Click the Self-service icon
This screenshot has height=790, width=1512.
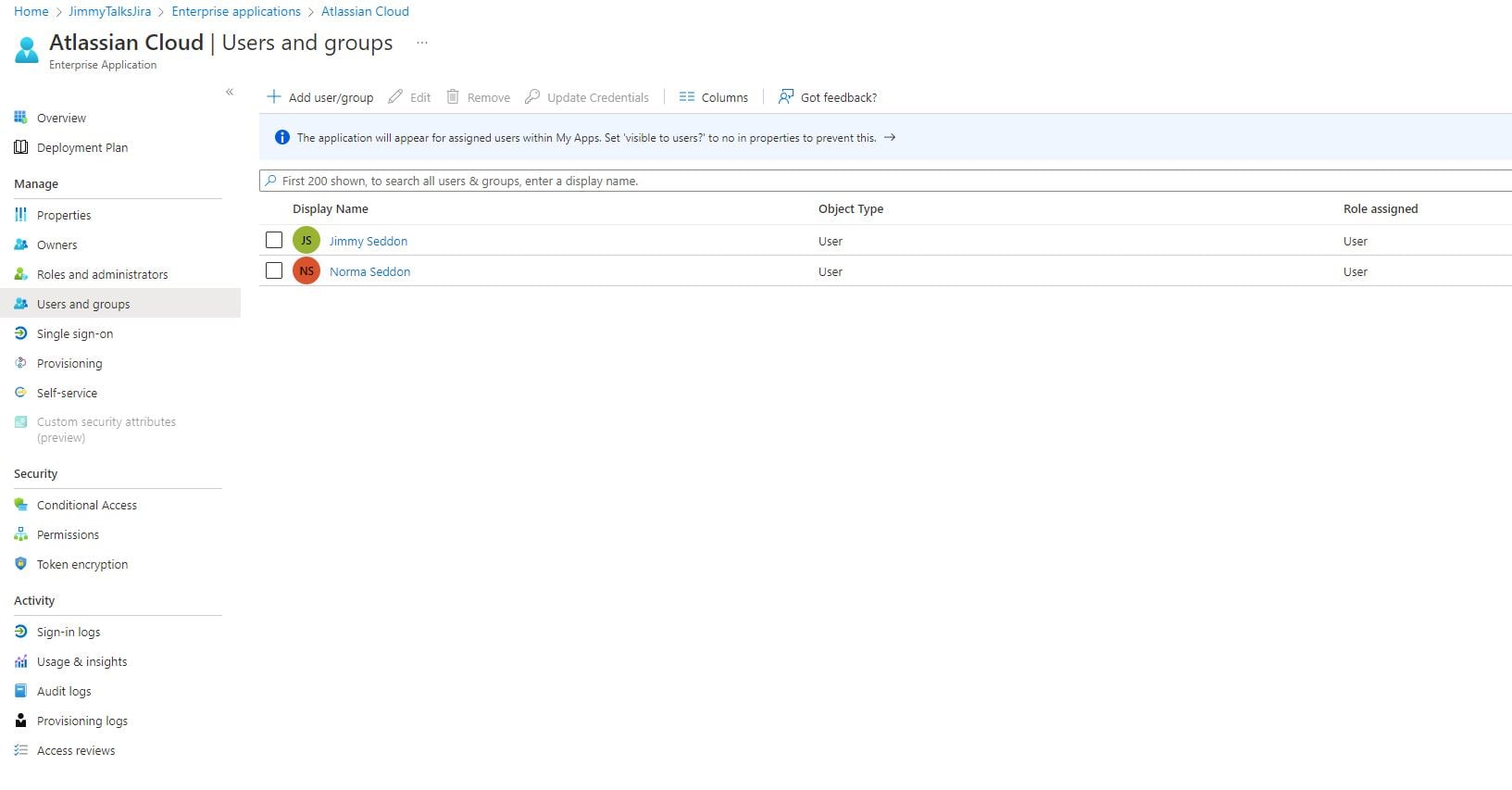20,393
